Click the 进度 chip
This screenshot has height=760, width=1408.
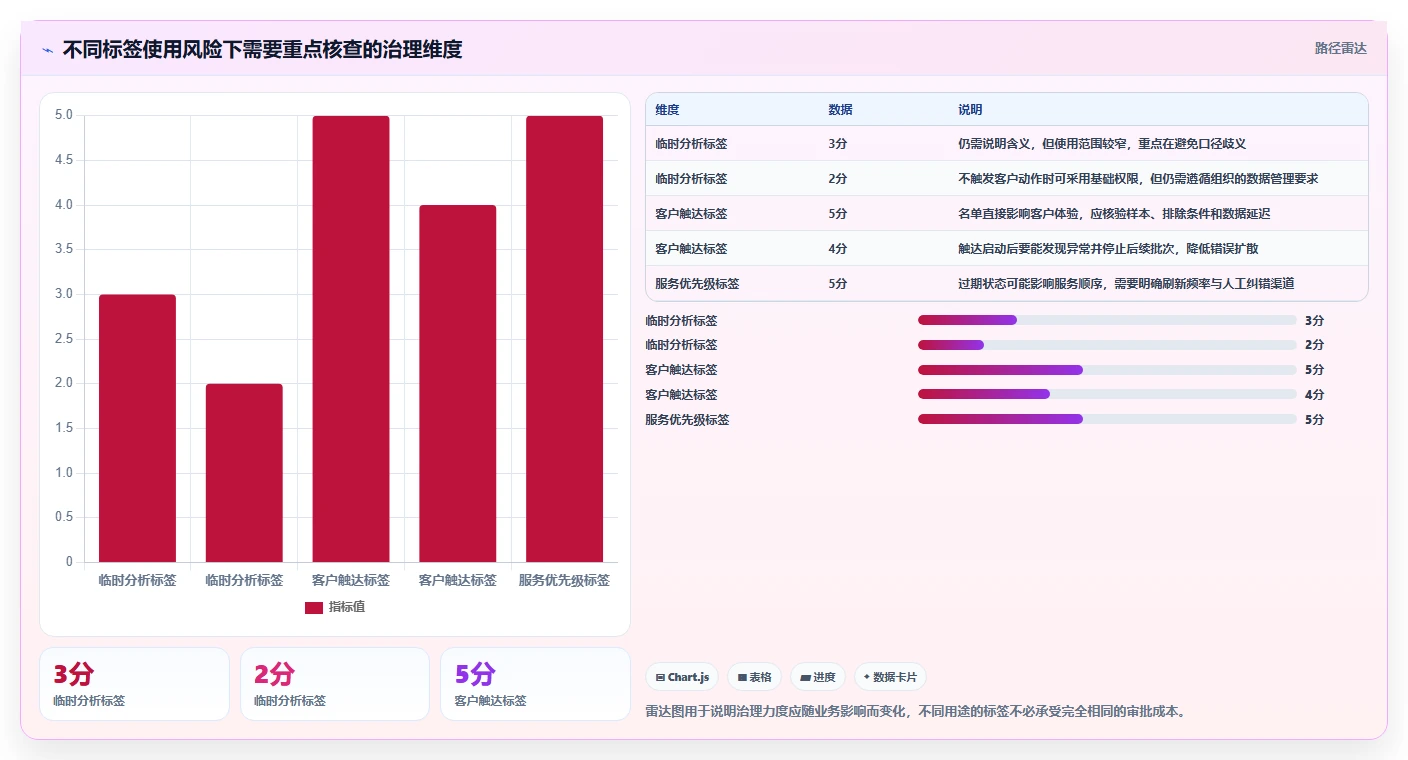(x=818, y=677)
